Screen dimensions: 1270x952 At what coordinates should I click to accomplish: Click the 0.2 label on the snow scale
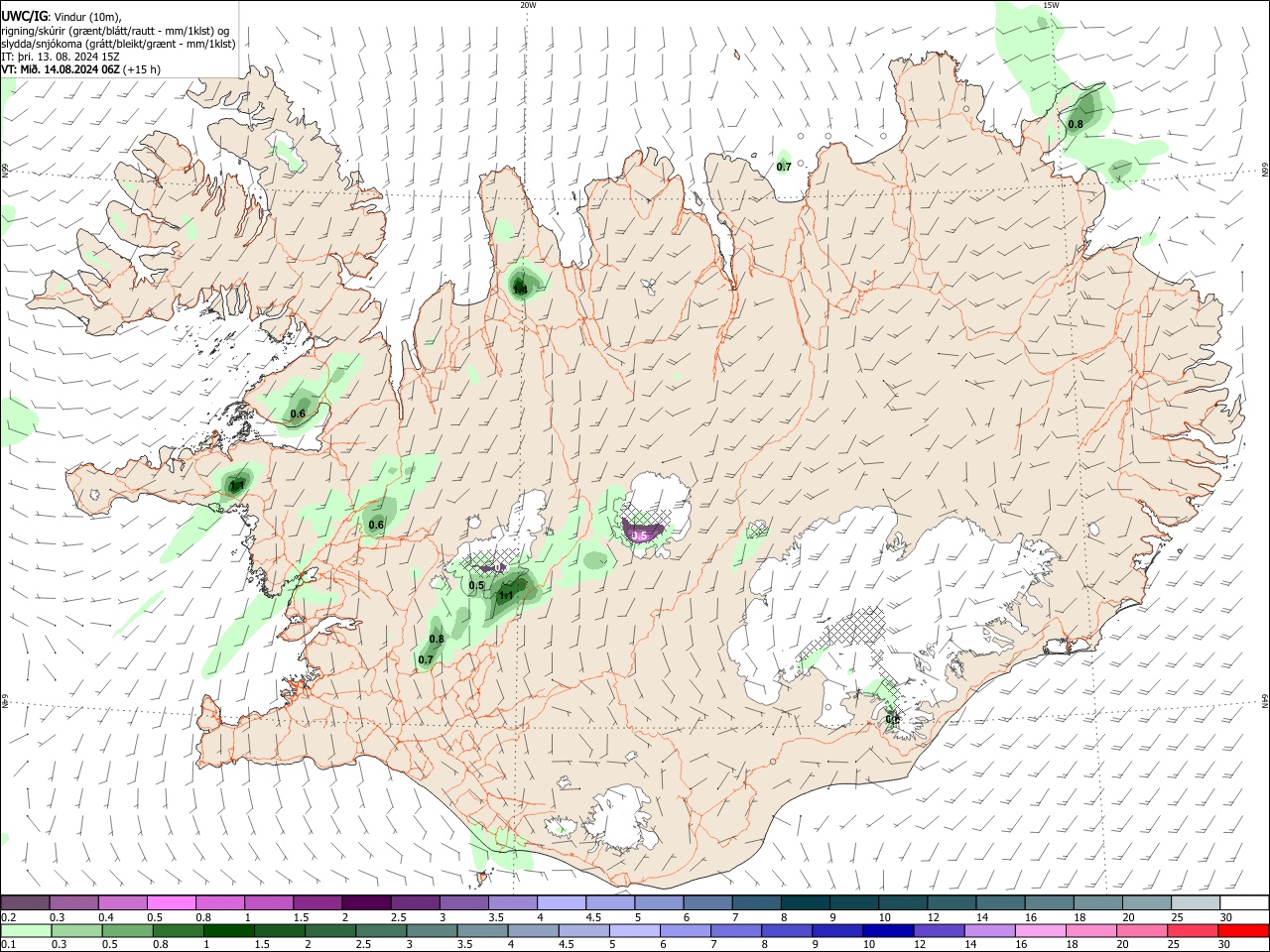[8, 917]
